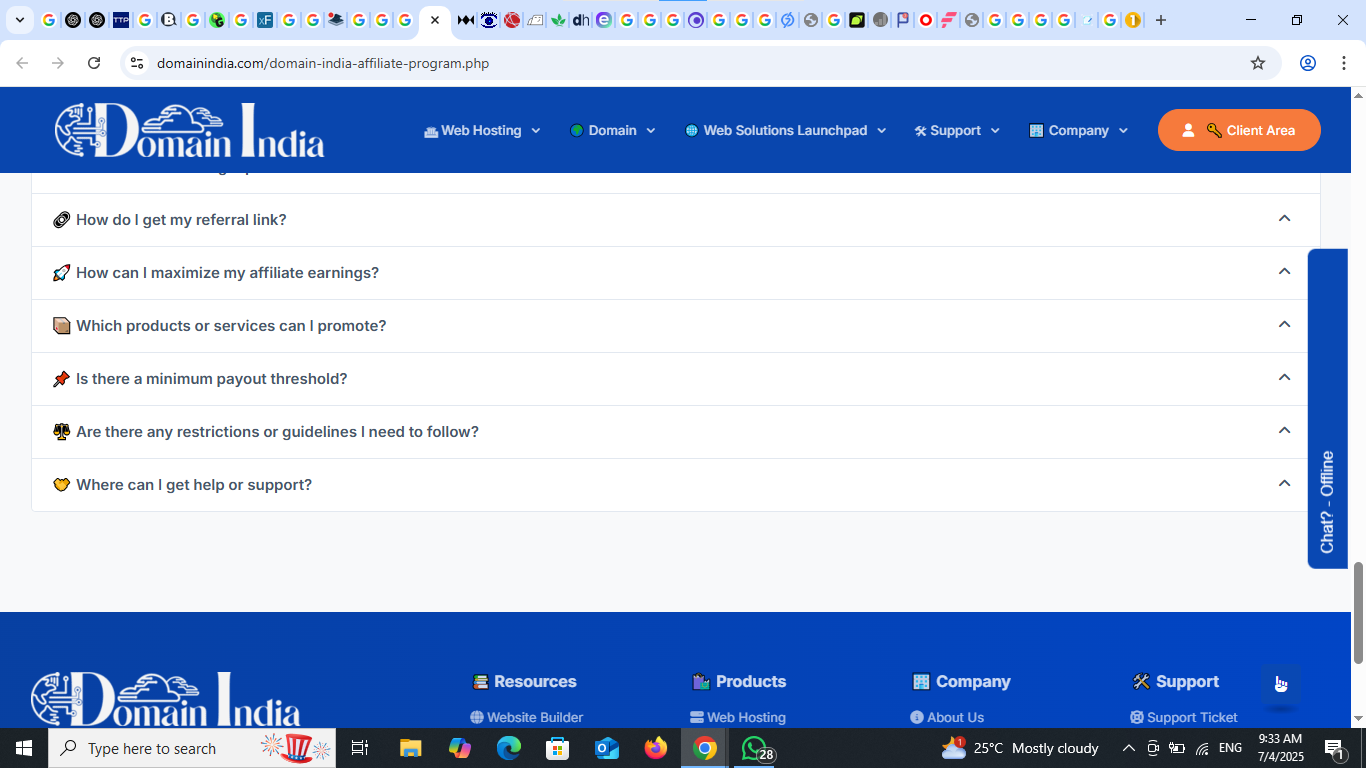Viewport: 1366px width, 768px height.
Task: Open the tab search dropdown arrow
Action: [19, 20]
